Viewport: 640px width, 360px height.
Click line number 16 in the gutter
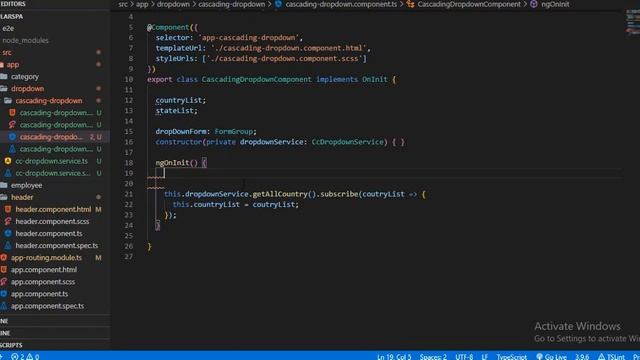pos(129,142)
